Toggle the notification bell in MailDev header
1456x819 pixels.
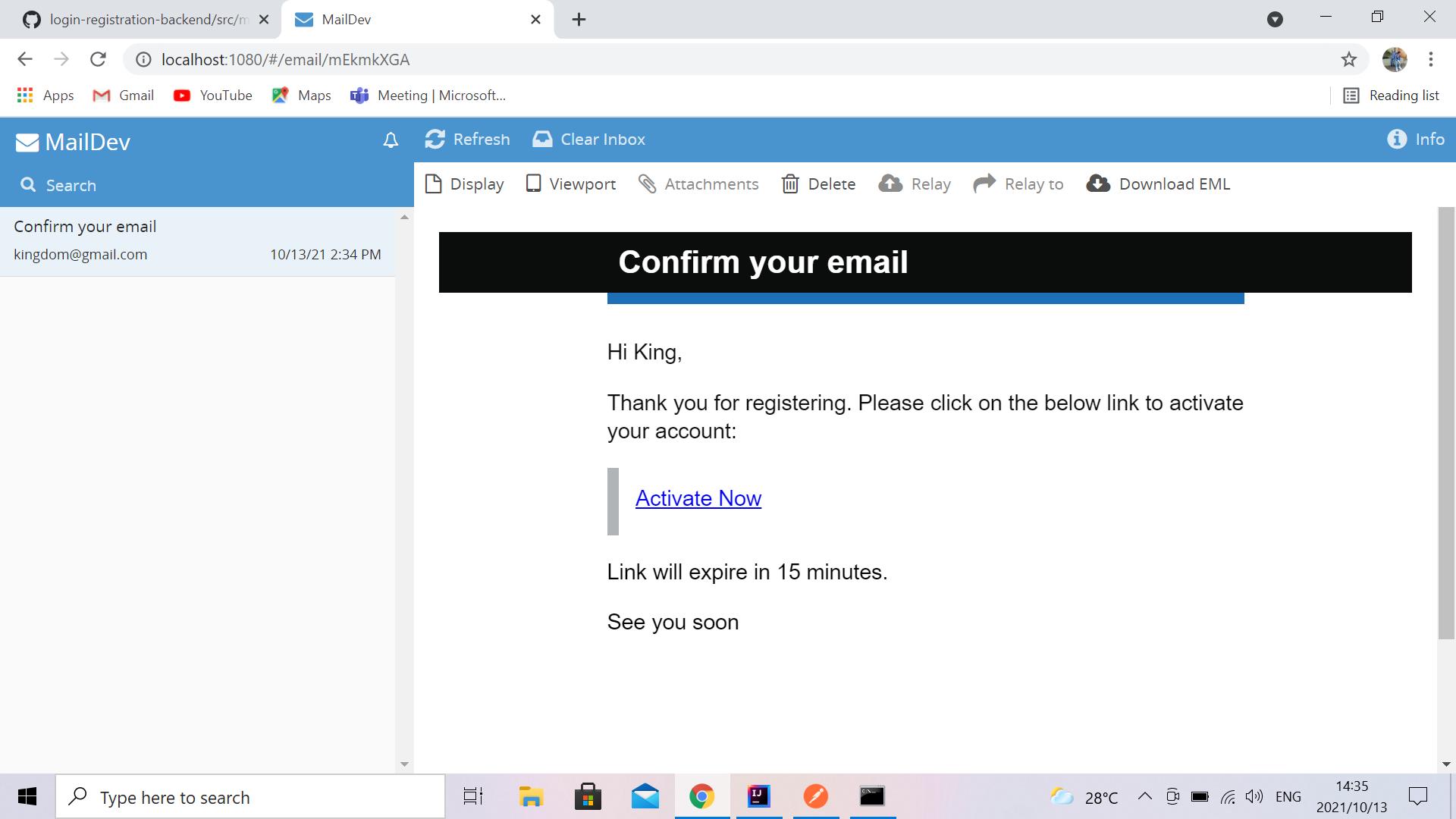391,140
